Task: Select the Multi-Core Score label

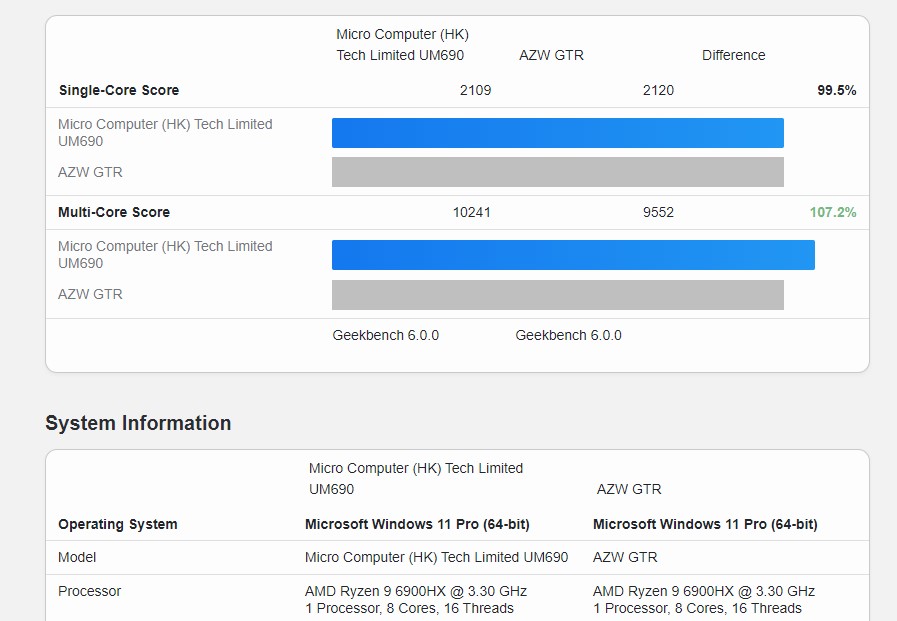Action: pyautogui.click(x=114, y=212)
